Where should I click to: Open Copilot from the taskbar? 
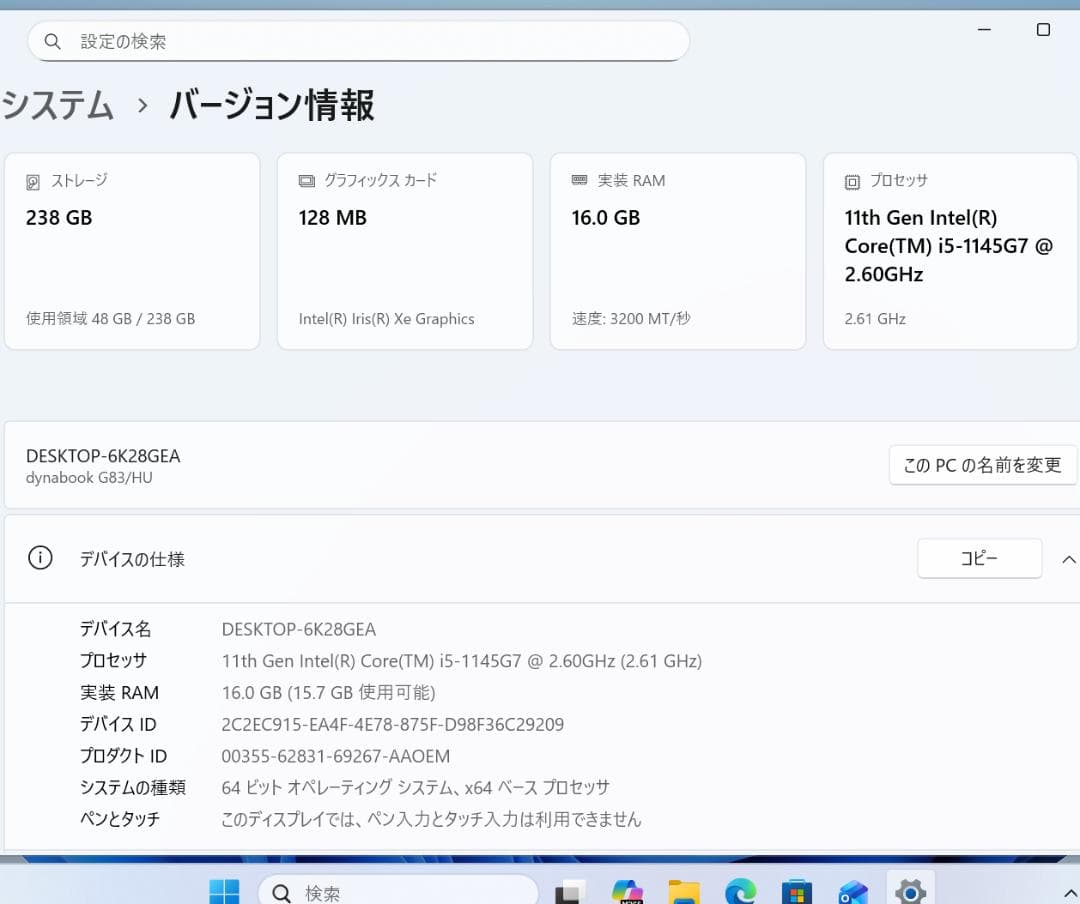coord(626,890)
